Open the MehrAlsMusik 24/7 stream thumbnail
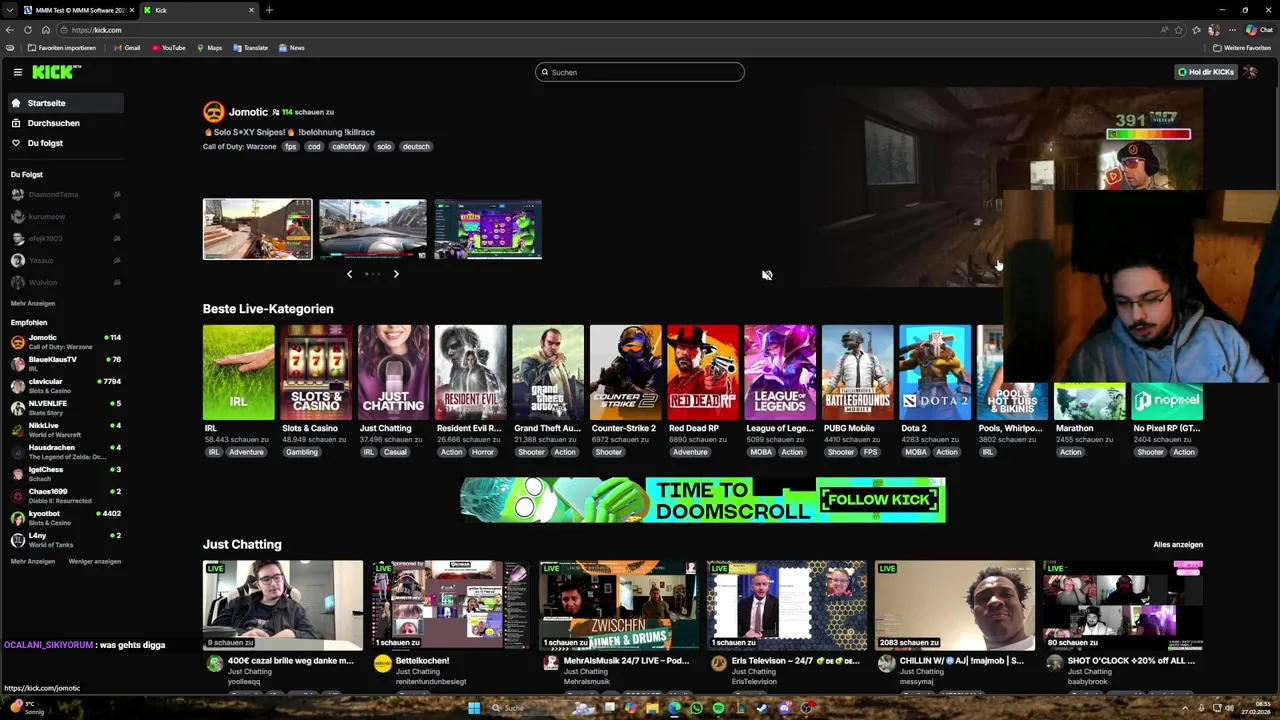Viewport: 1280px width, 720px height. (619, 605)
